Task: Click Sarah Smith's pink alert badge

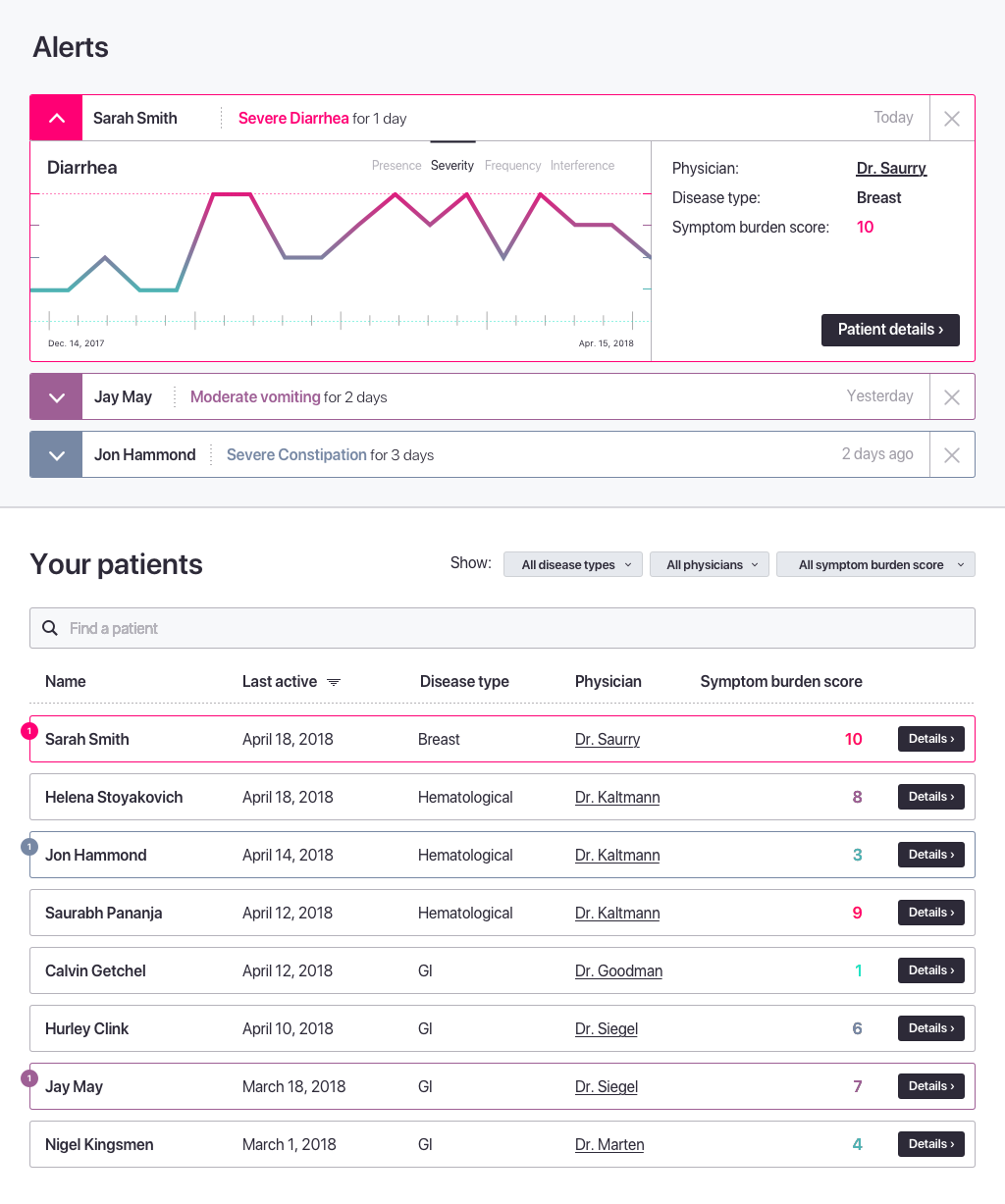Action: click(29, 730)
